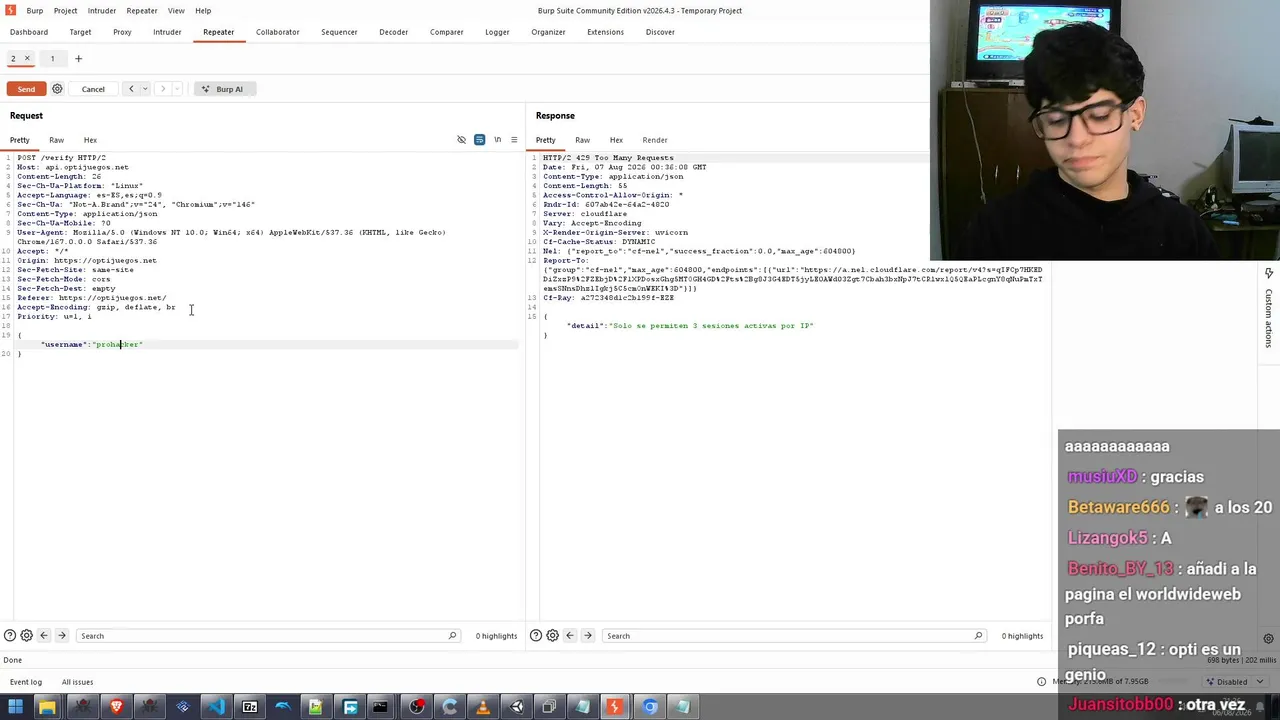The height and width of the screenshot is (720, 1280).
Task: Jump to previous Request search match
Action: coord(44,636)
